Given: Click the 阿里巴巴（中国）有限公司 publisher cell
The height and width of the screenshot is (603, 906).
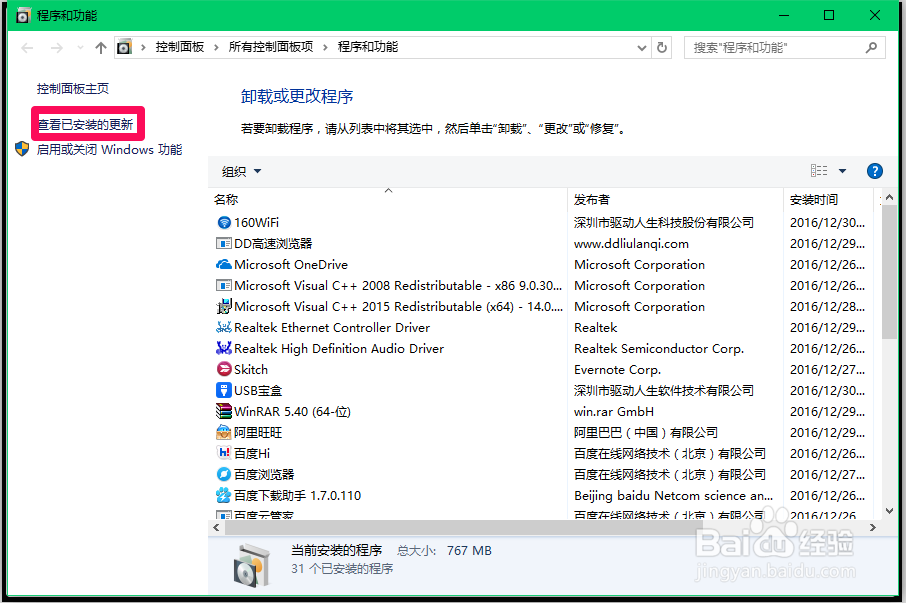Looking at the screenshot, I should tap(645, 432).
